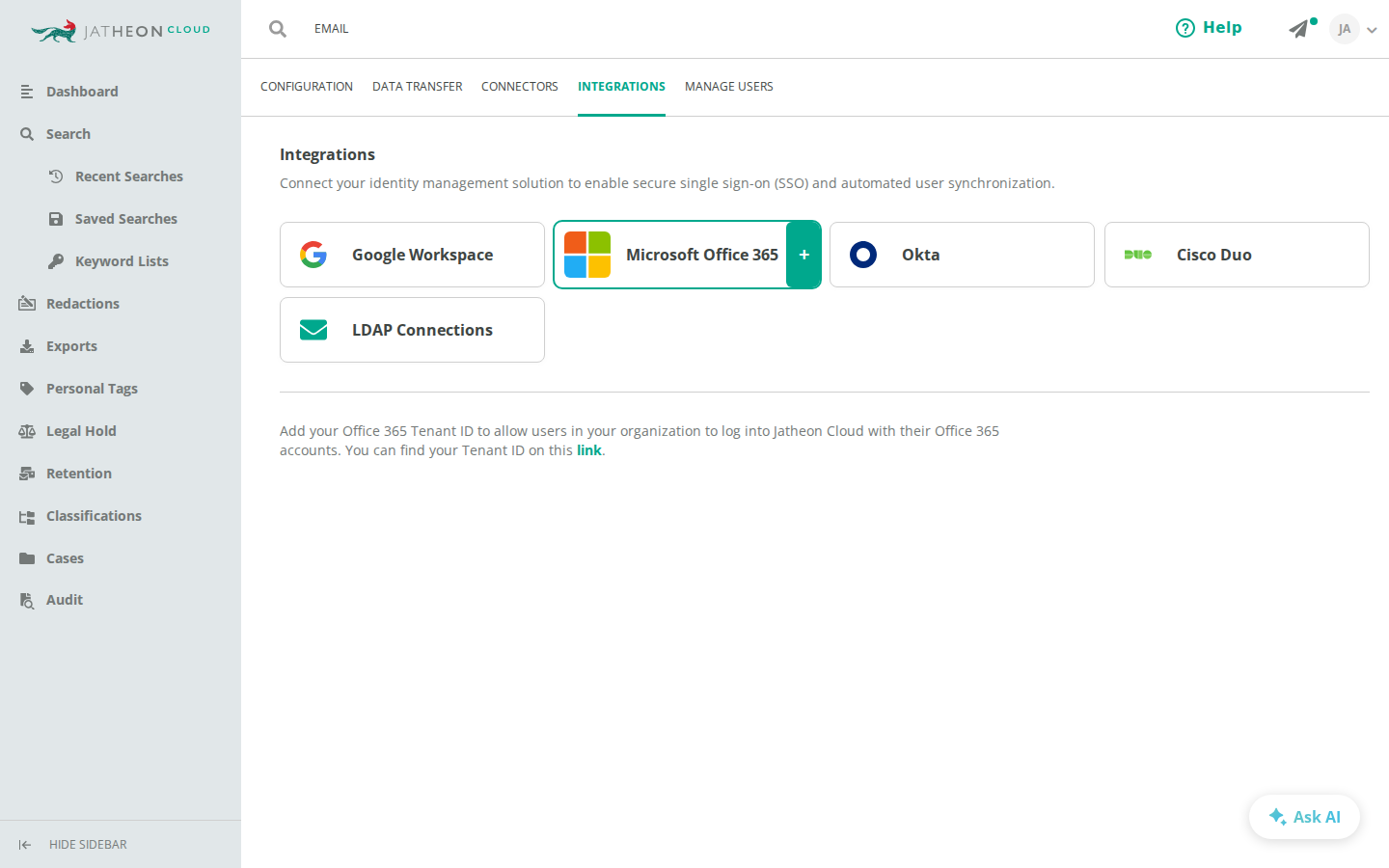1389x868 pixels.
Task: Click the Google G logo
Action: 313,255
